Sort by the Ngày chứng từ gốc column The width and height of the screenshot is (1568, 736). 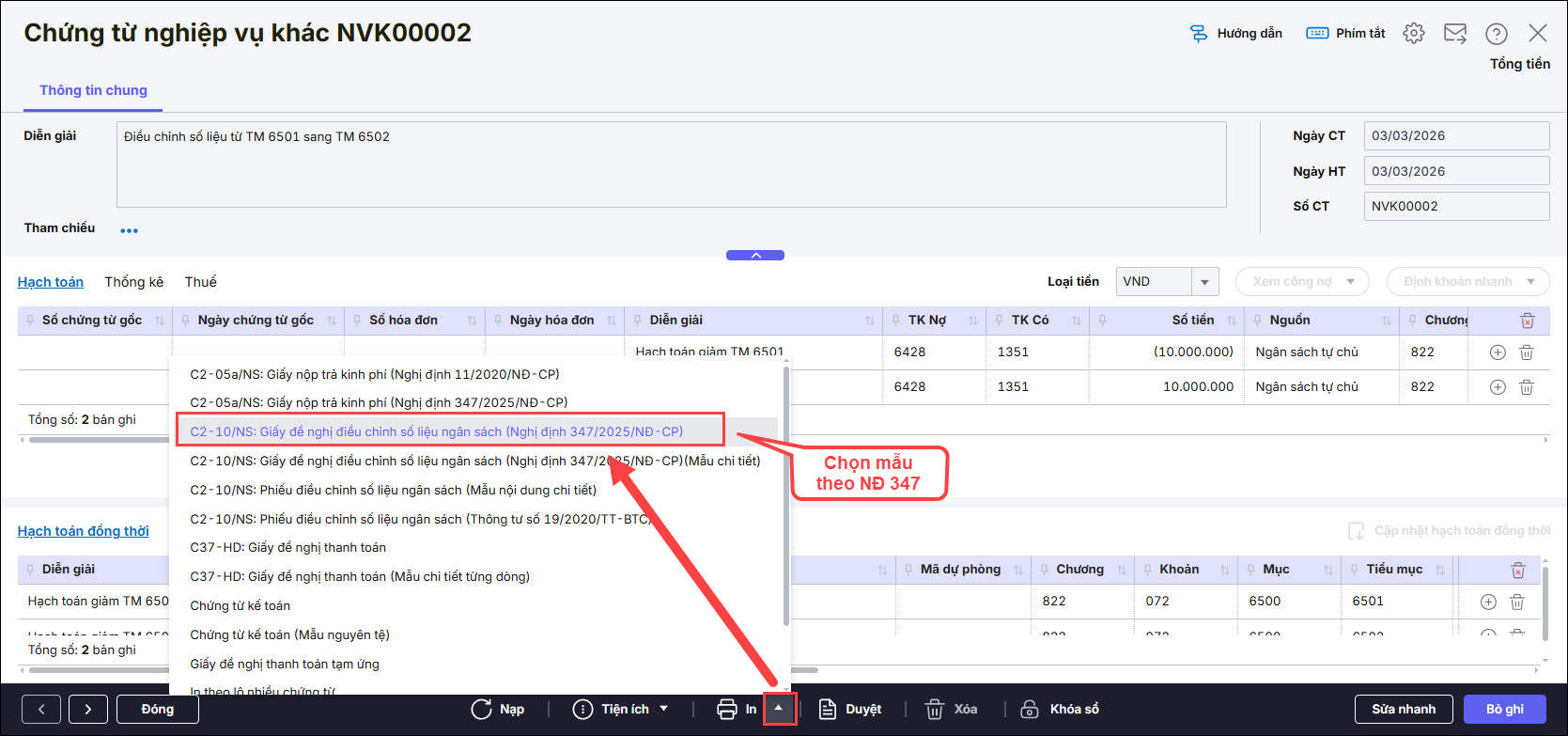(332, 321)
